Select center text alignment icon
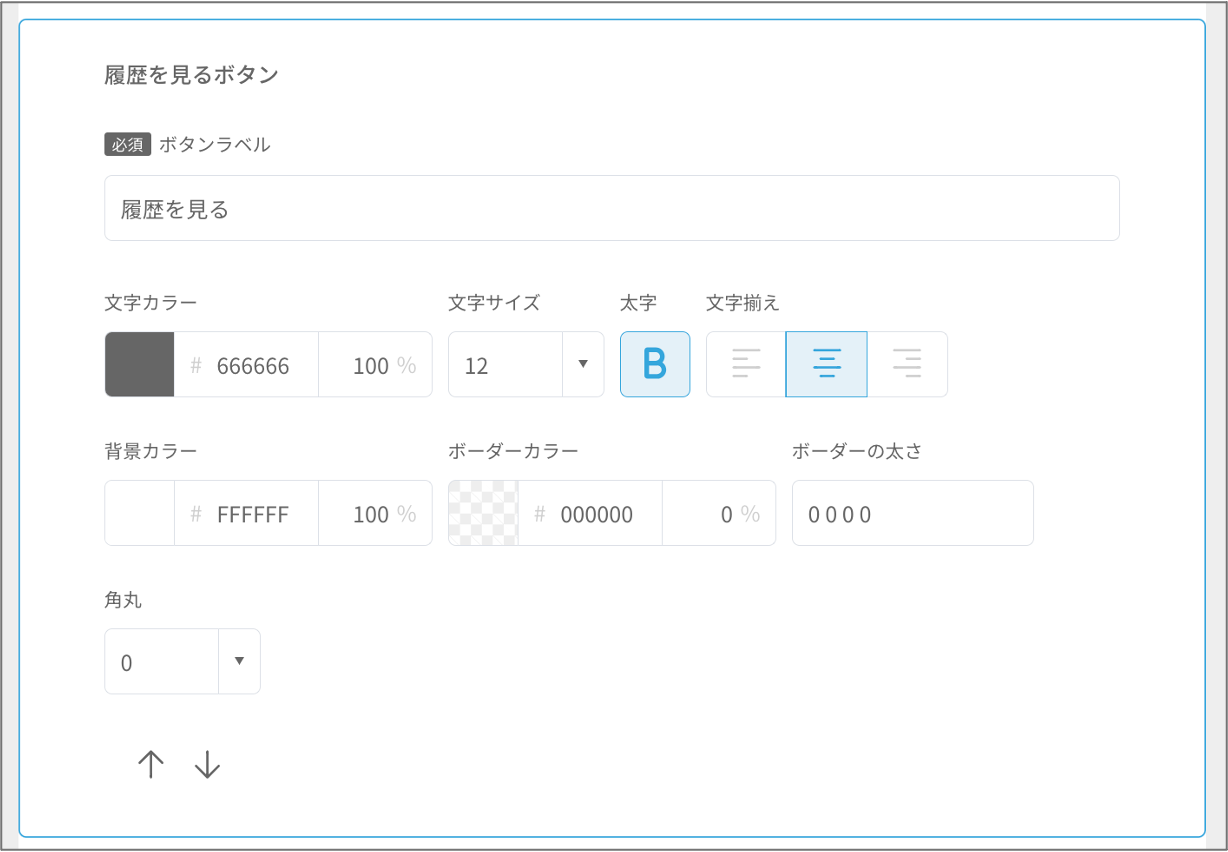The width and height of the screenshot is (1228, 852). (x=826, y=364)
